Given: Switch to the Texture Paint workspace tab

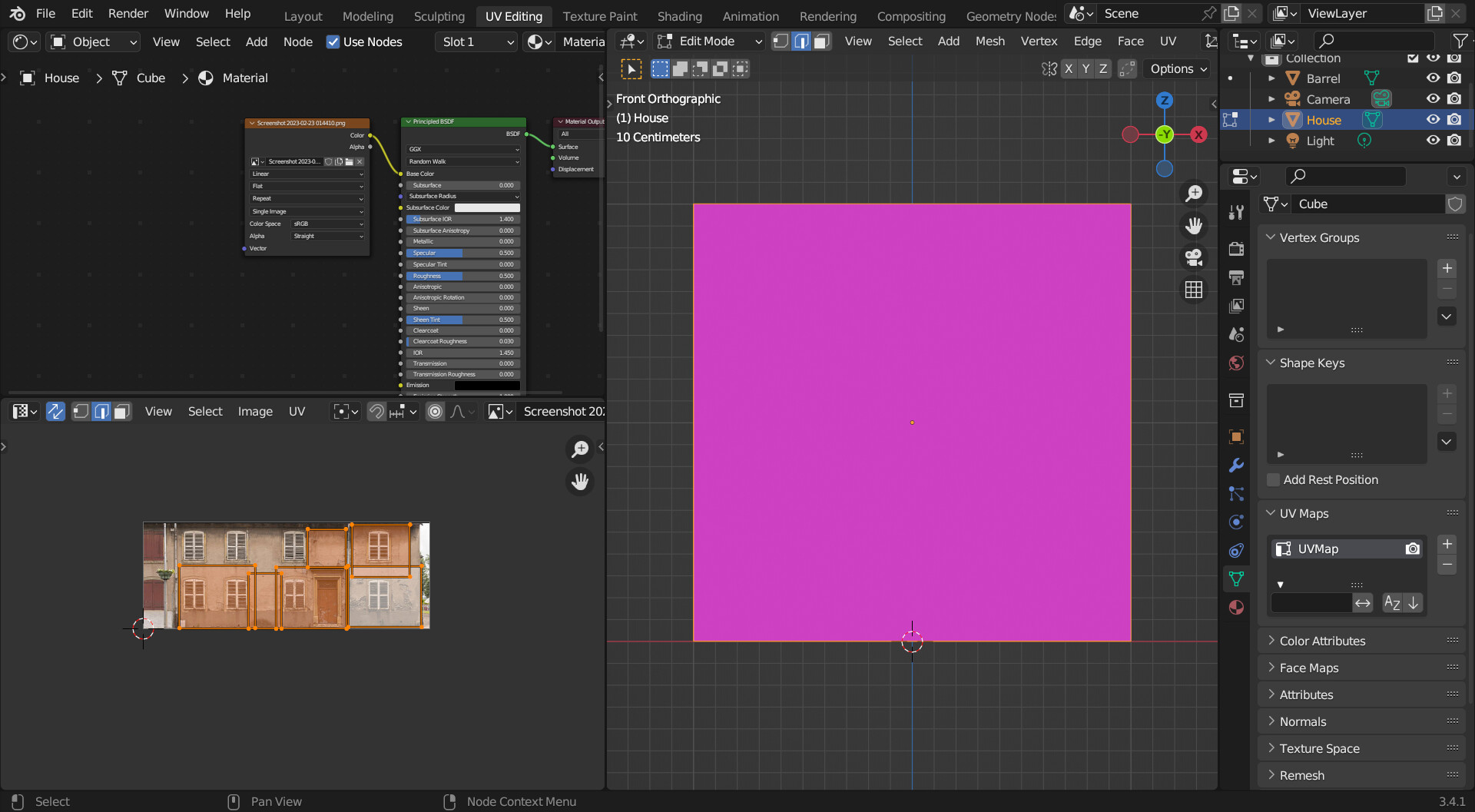Looking at the screenshot, I should pyautogui.click(x=600, y=15).
